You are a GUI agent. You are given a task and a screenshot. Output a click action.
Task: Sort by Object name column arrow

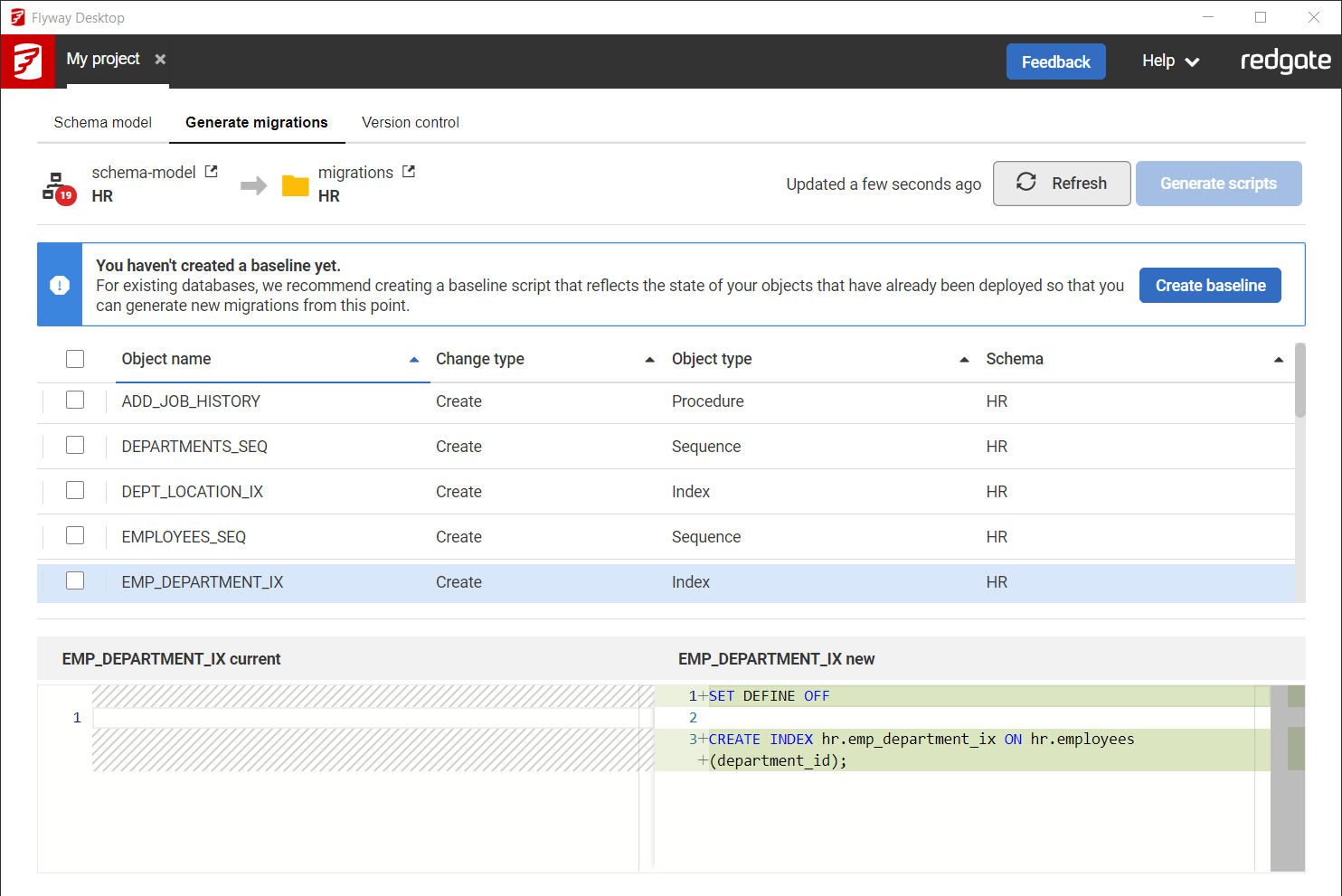click(414, 360)
